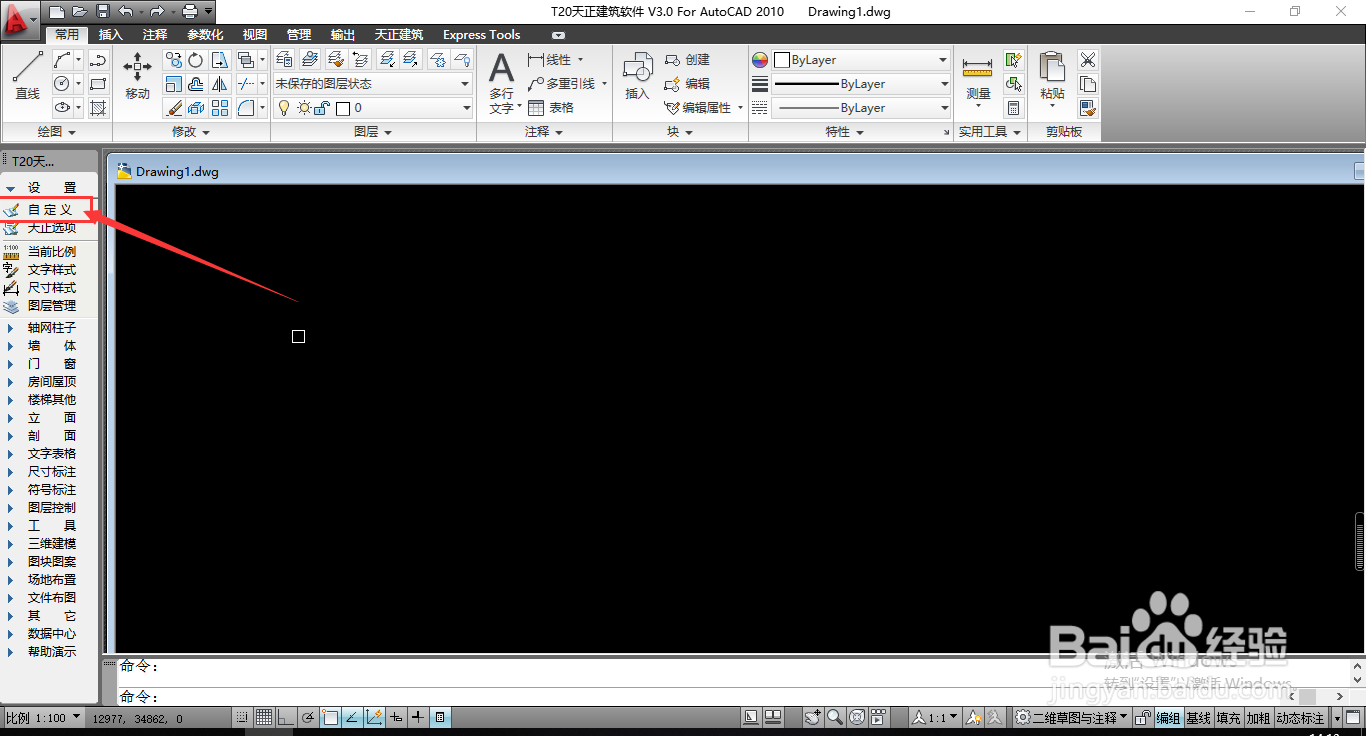Click the mirror tool in 修改 panel
Image resolution: width=1366 pixels, height=736 pixels.
click(220, 84)
